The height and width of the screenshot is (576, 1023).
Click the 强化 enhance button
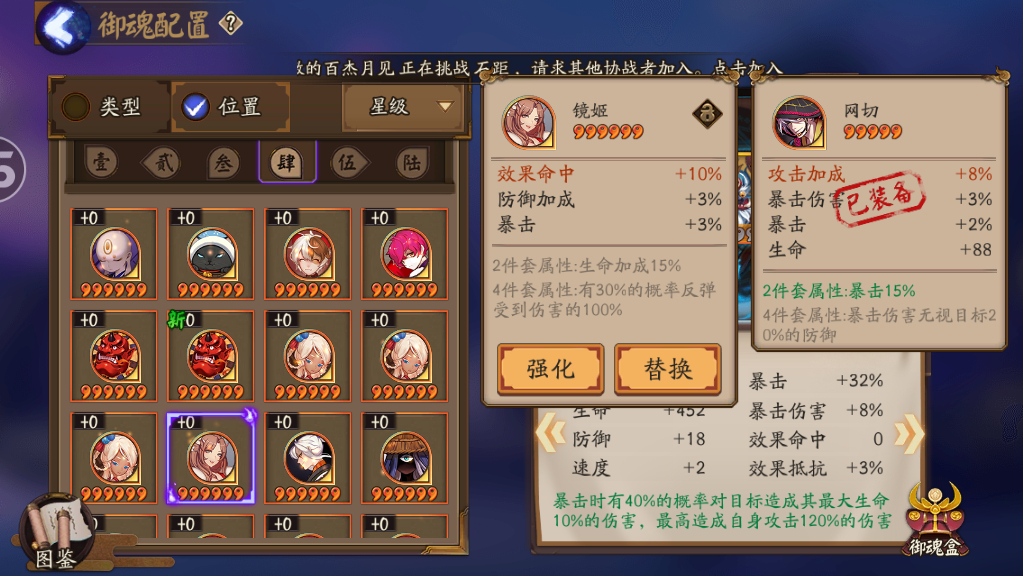click(x=550, y=369)
